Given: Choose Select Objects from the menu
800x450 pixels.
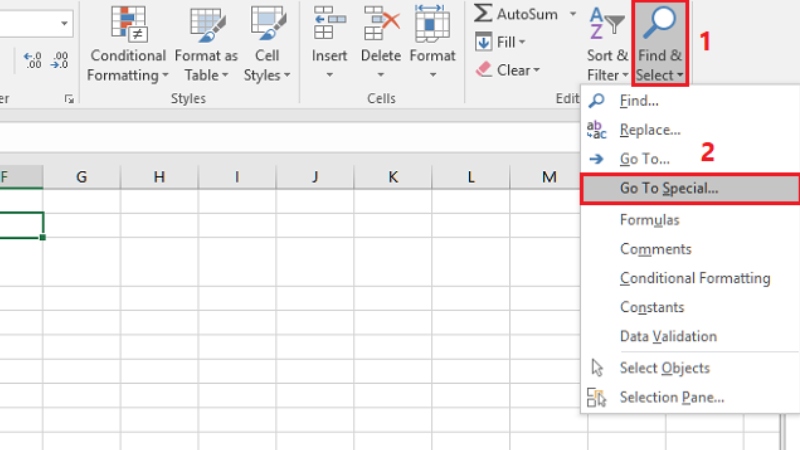Looking at the screenshot, I should 690,368.
